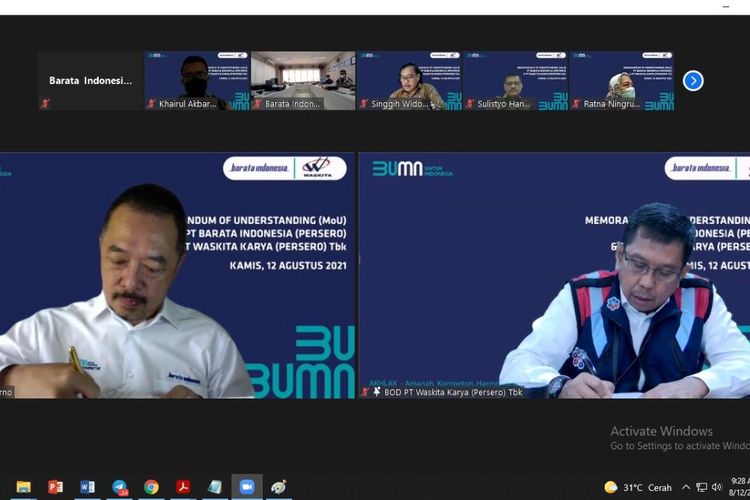Select the Sulistyo Han video thumbnail
Screen dimensions: 750x500
[516, 81]
